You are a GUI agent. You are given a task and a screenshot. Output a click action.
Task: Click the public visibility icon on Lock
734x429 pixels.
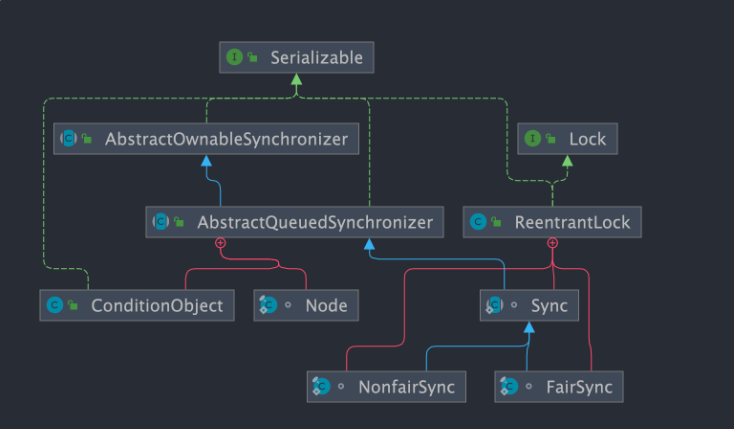click(551, 139)
